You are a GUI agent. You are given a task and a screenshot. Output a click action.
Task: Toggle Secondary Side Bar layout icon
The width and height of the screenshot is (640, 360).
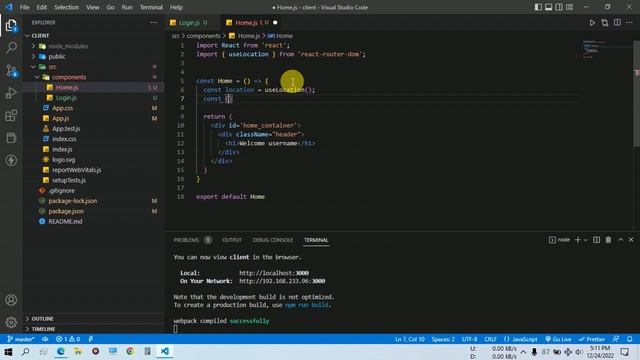559,7
